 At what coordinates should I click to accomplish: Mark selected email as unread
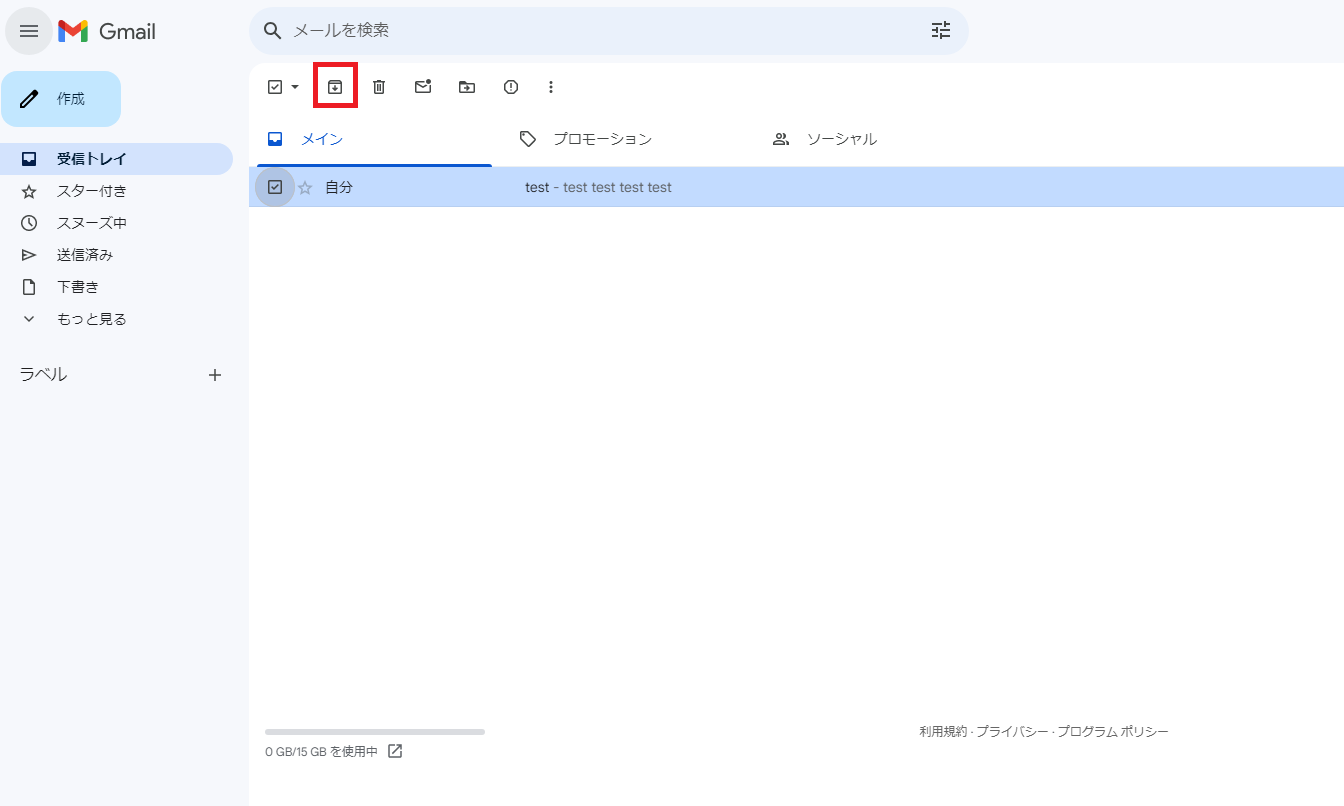[x=423, y=87]
